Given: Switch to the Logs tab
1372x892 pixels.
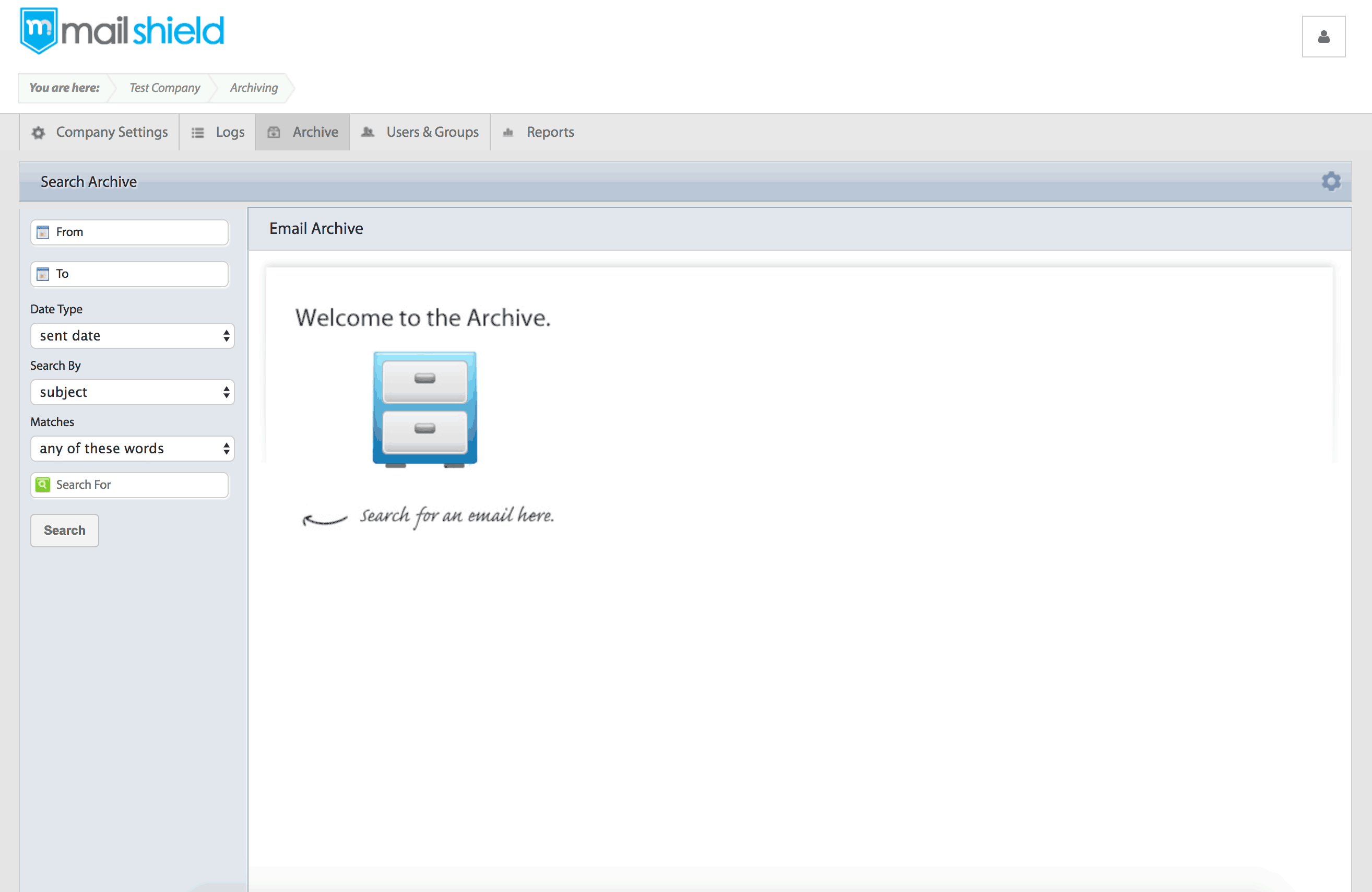Looking at the screenshot, I should tap(217, 132).
